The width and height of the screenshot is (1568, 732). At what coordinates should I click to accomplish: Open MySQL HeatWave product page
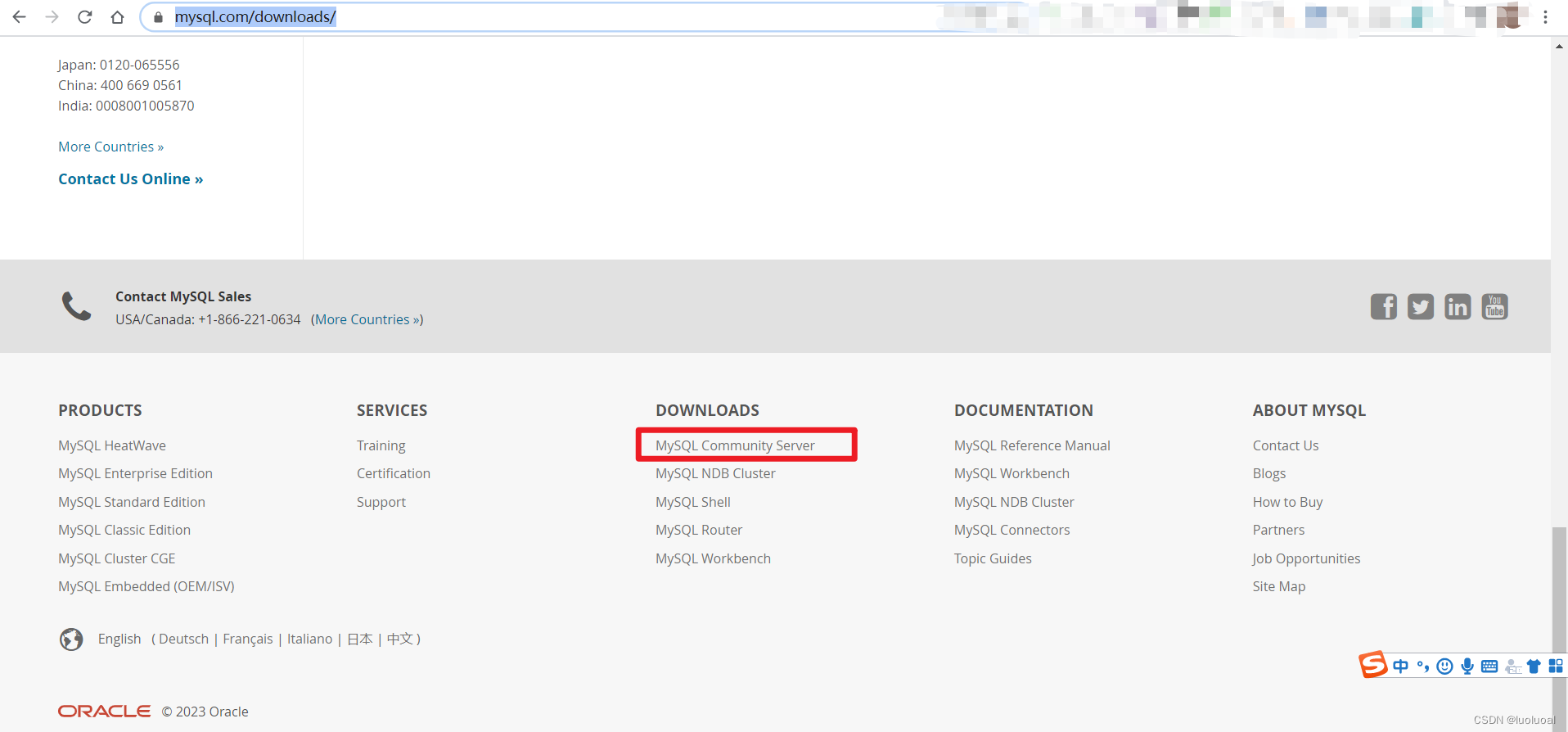[x=112, y=445]
